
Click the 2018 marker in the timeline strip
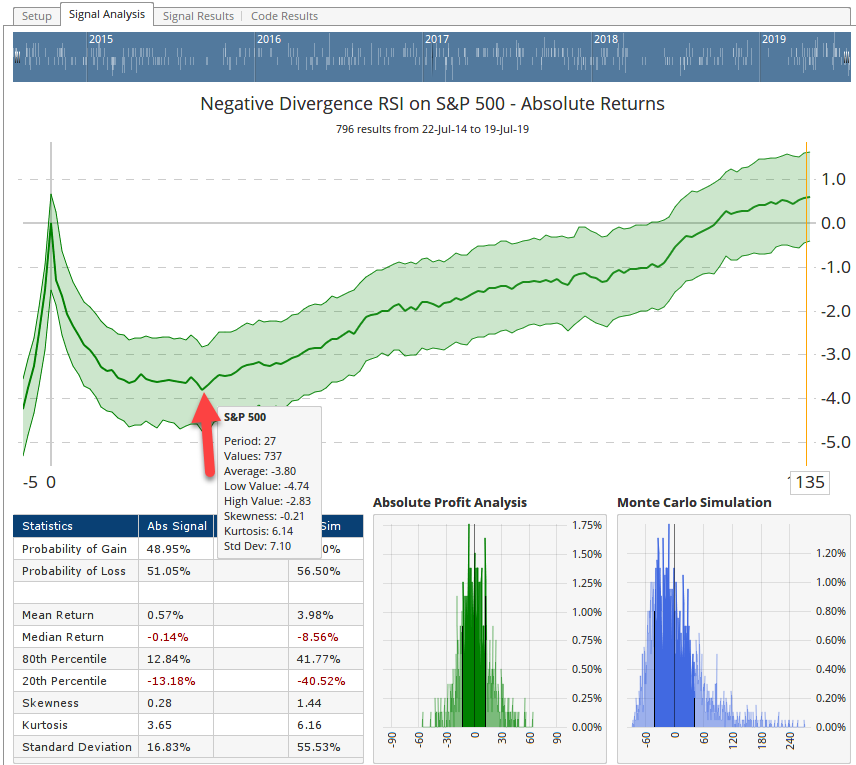(606, 39)
